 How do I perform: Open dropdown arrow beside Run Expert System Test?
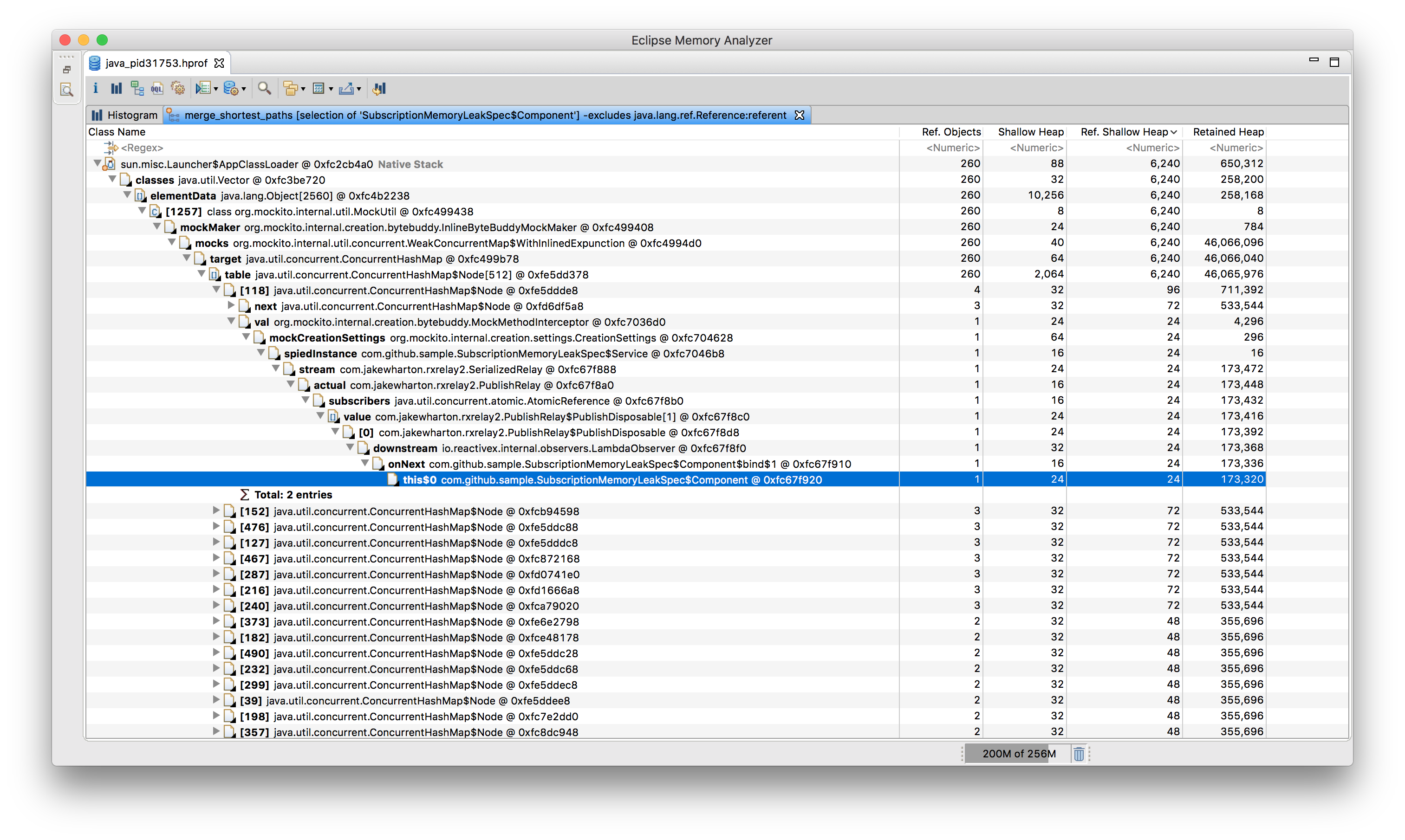(216, 90)
